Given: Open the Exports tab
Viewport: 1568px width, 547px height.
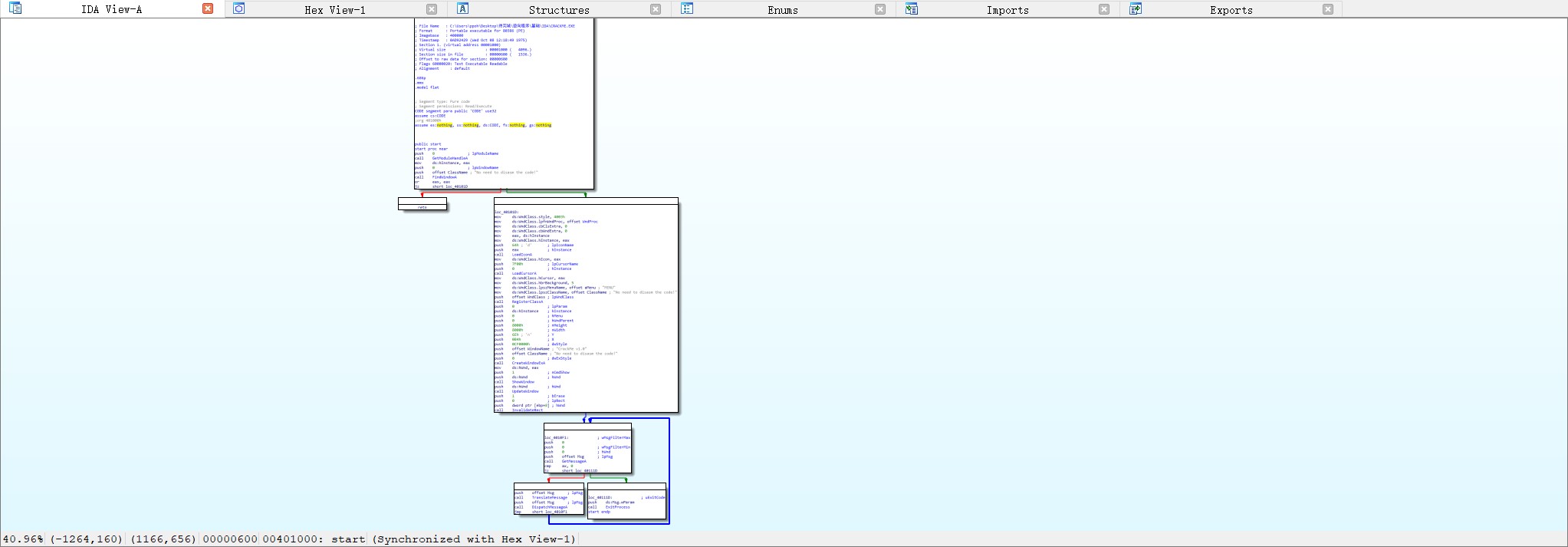Looking at the screenshot, I should point(1231,10).
